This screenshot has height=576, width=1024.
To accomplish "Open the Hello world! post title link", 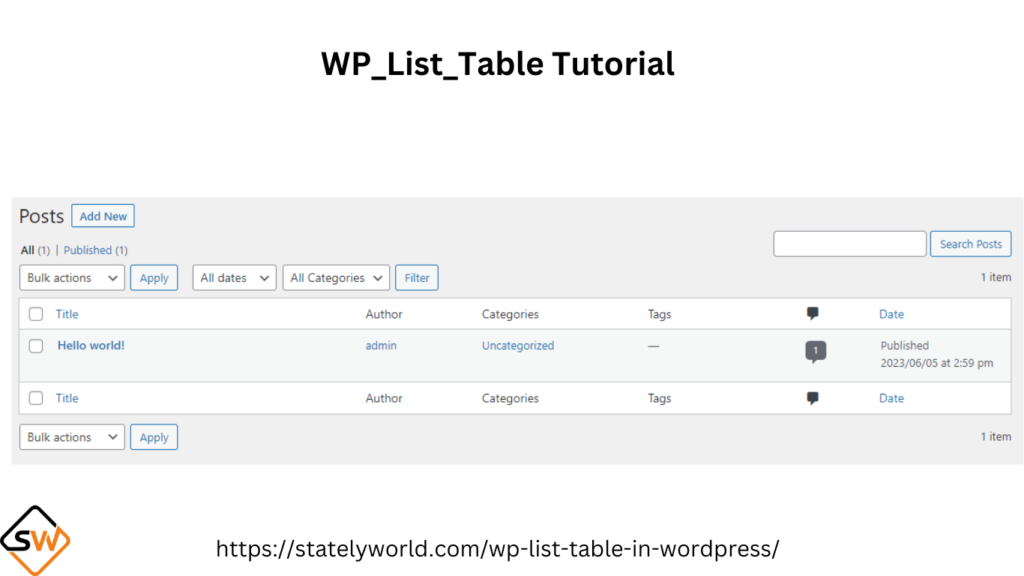I will 91,345.
